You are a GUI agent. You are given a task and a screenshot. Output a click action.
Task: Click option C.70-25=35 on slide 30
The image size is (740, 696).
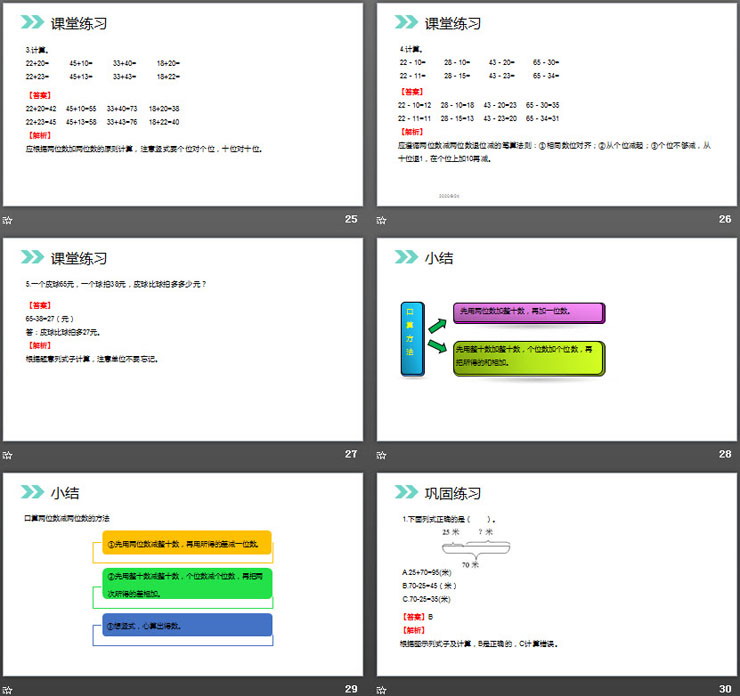[x=427, y=599]
